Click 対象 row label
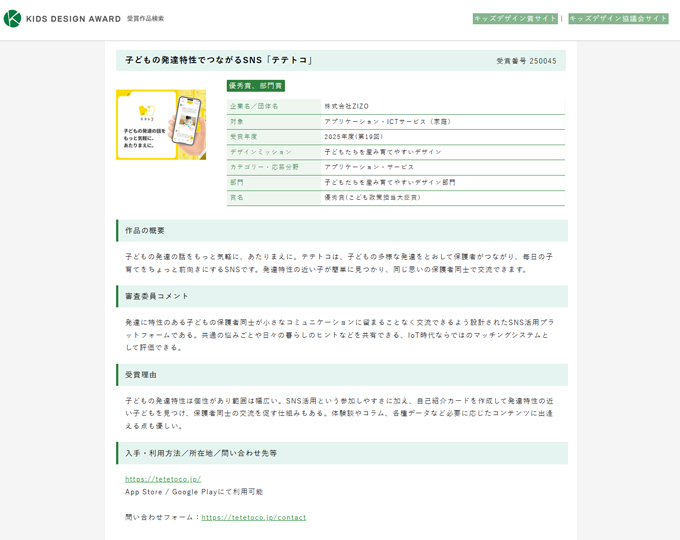Viewport: 680px width, 540px height. click(237, 121)
